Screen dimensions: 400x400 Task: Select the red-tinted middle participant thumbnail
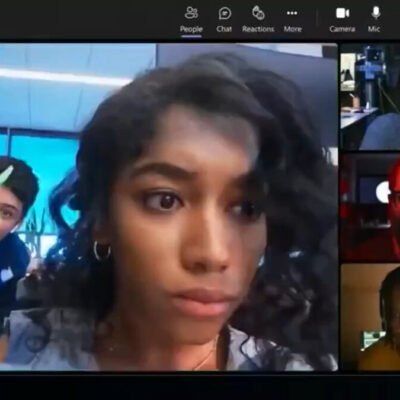[x=370, y=207]
